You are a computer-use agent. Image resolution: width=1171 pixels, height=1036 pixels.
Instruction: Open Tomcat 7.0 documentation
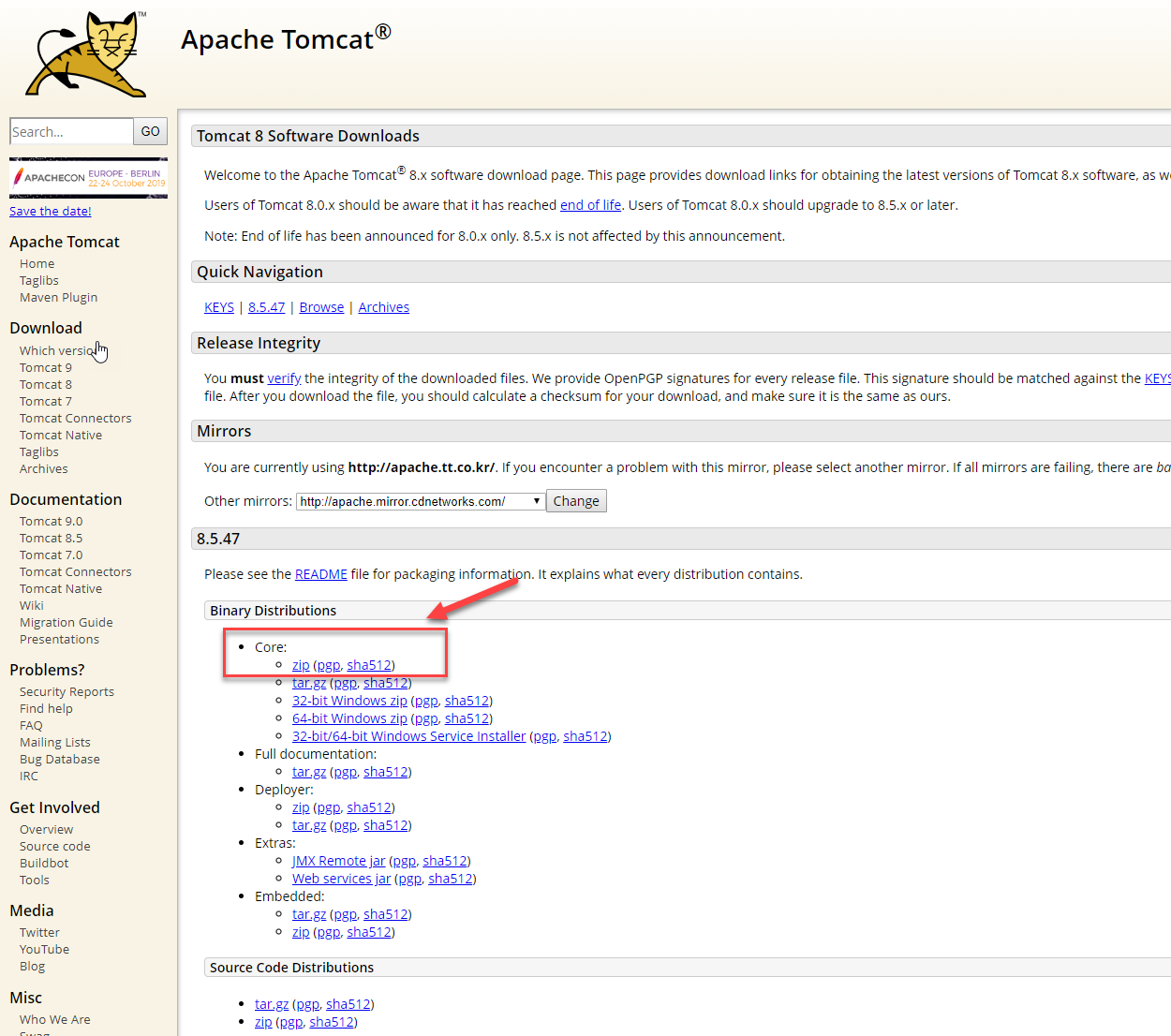[51, 555]
